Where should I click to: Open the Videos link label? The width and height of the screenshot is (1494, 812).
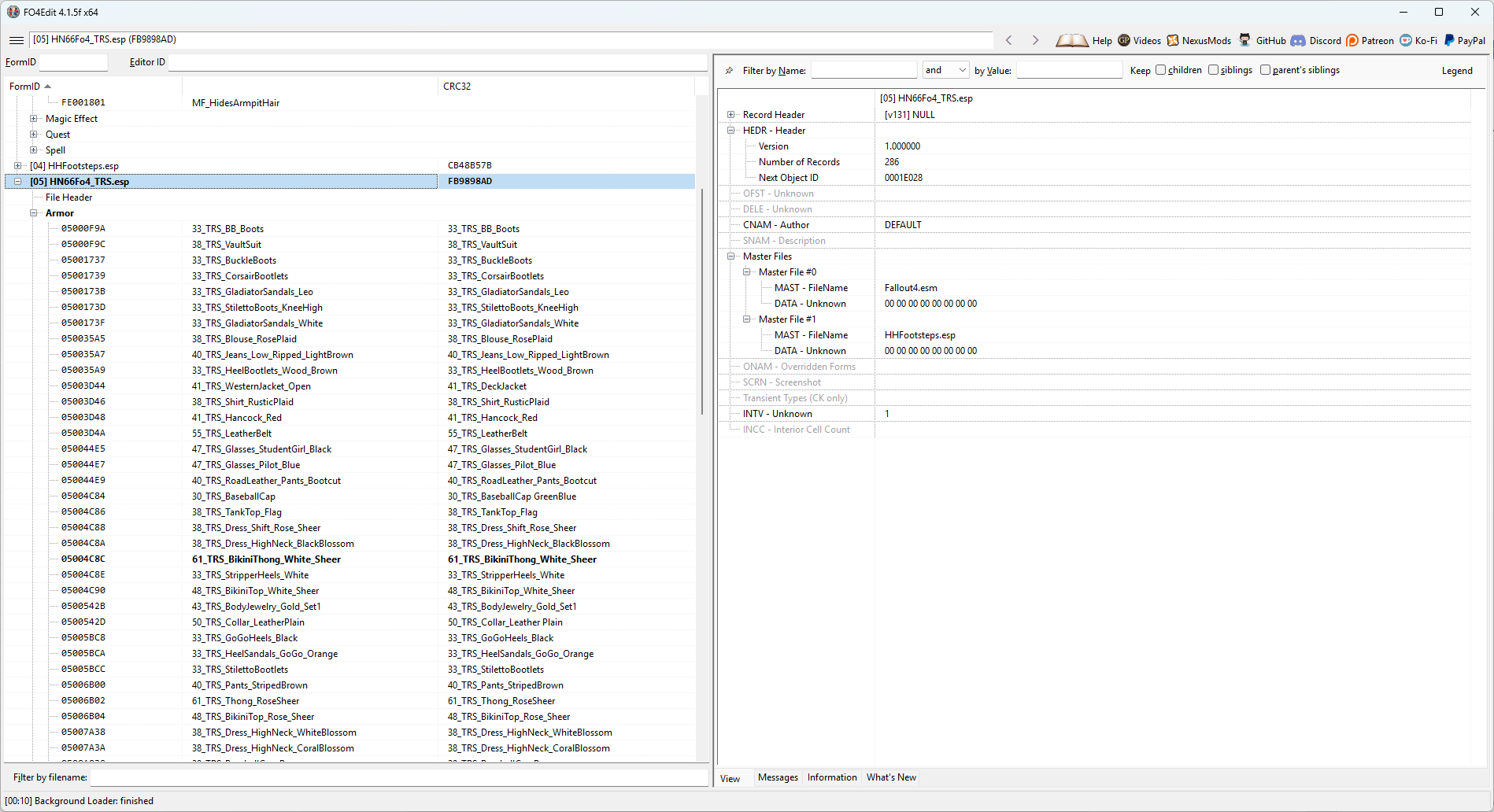(1147, 41)
